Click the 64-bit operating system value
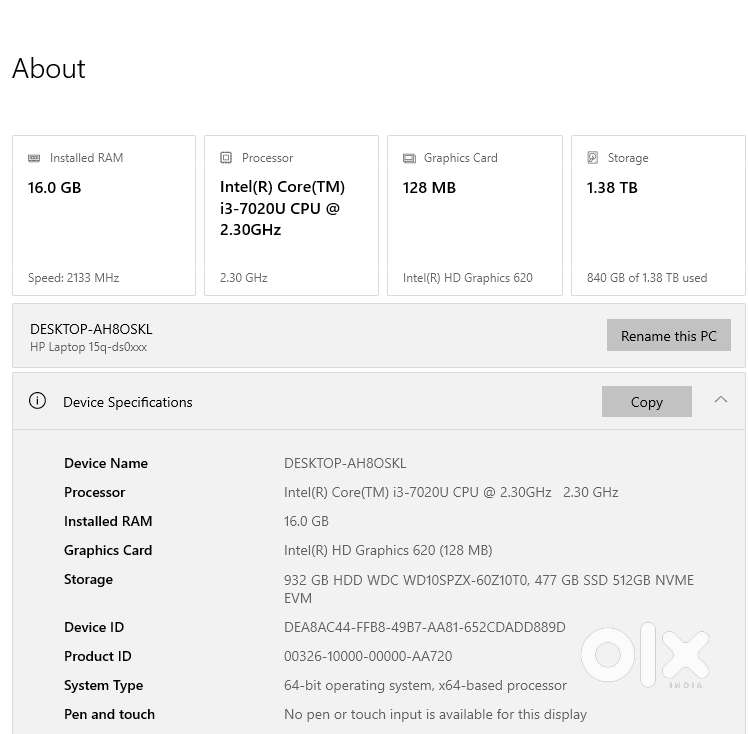Viewport: 748px width, 734px height. [x=425, y=685]
